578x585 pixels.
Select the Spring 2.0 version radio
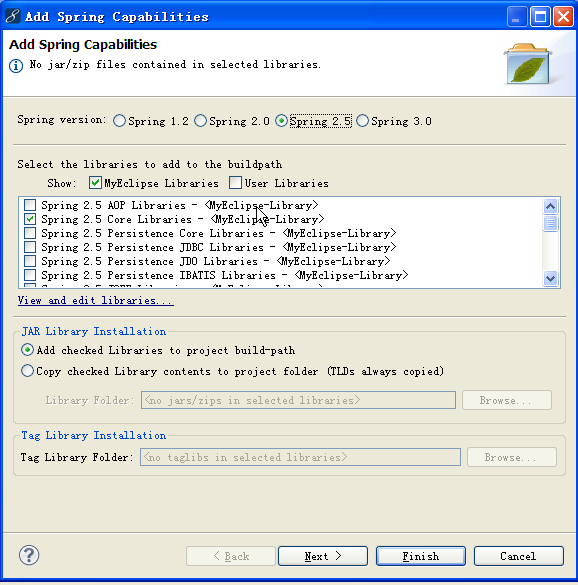click(200, 121)
